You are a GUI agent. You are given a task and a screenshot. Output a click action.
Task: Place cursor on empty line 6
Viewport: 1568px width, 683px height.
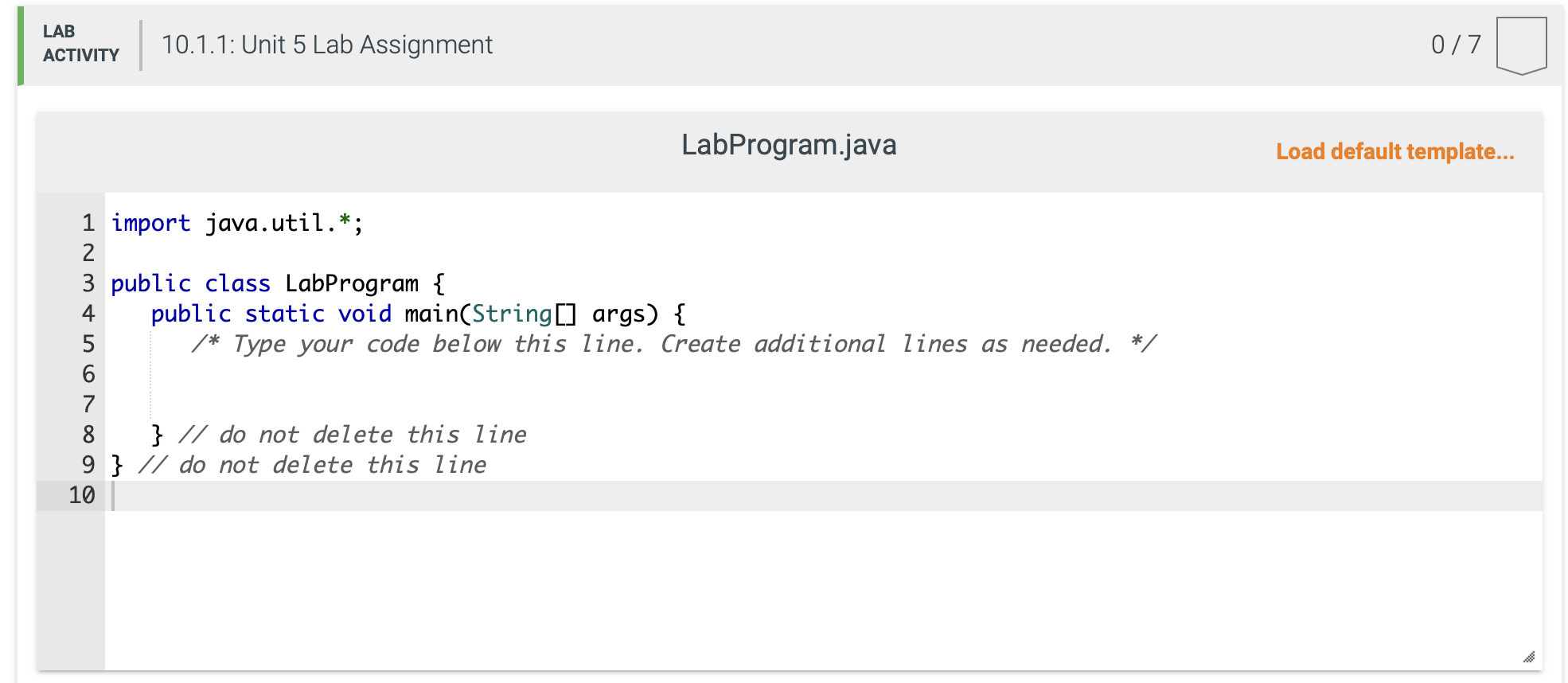point(478,374)
